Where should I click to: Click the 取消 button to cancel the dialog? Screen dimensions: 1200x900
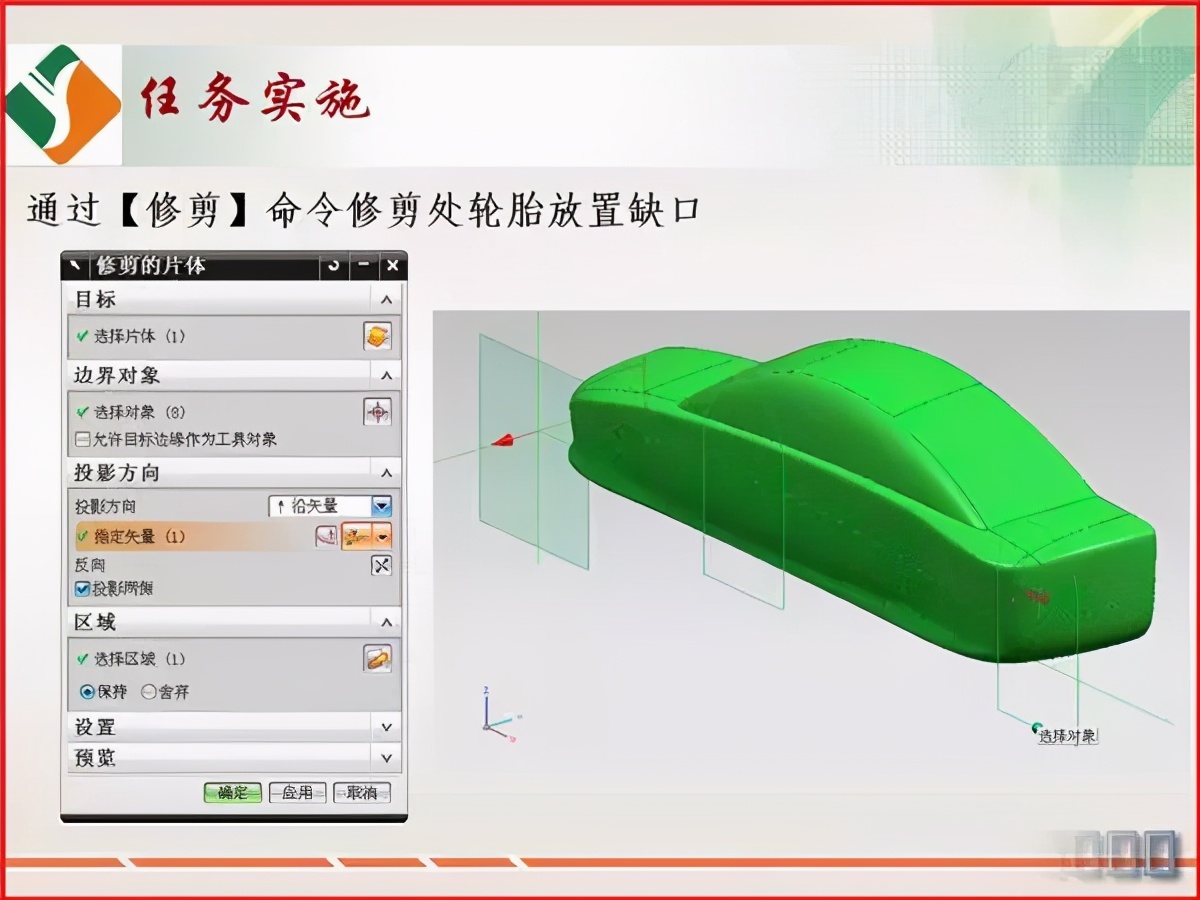tap(360, 791)
